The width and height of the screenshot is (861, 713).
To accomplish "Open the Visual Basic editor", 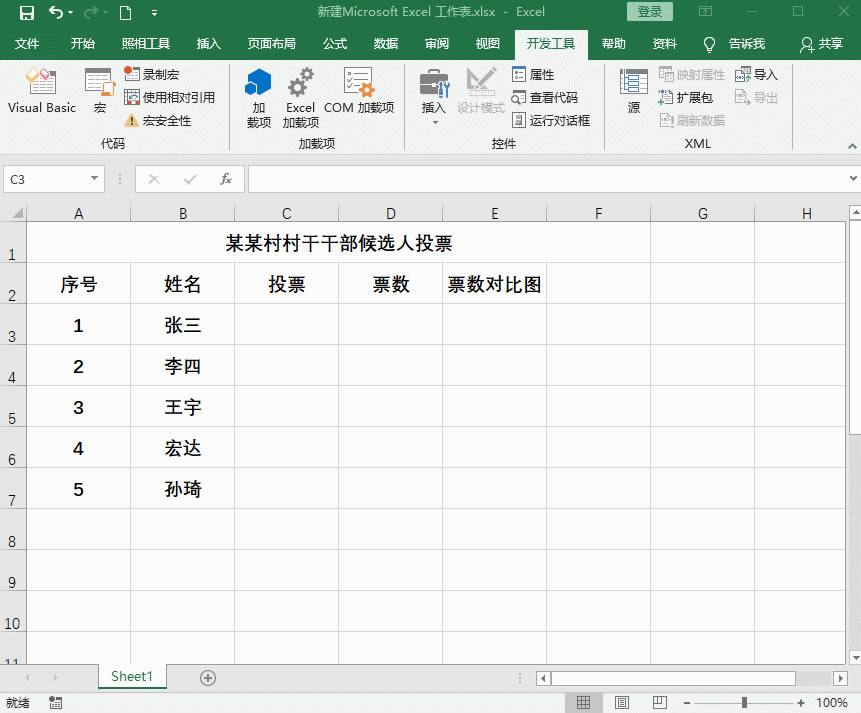I will (x=41, y=91).
